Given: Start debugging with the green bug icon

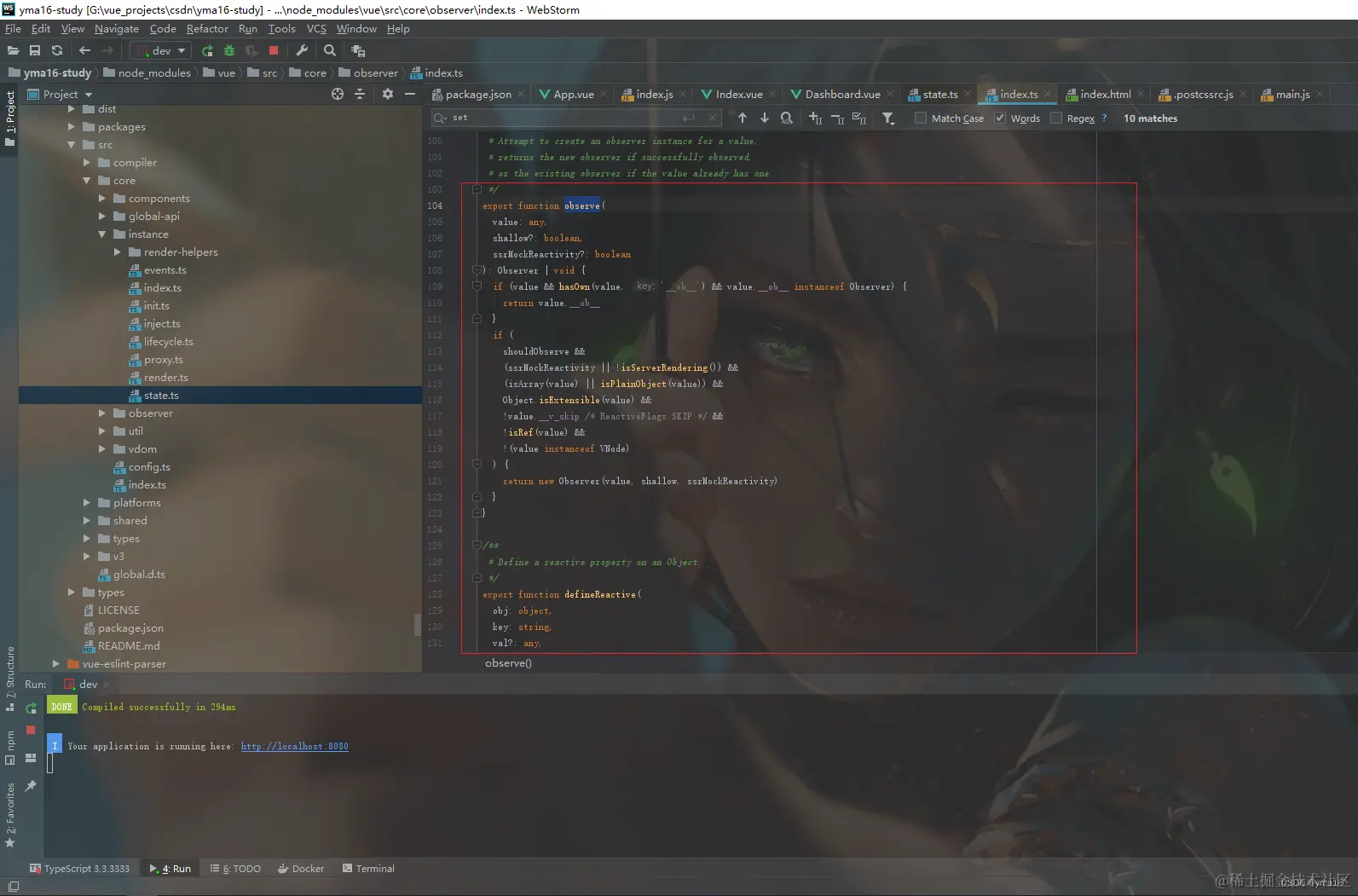Looking at the screenshot, I should 228,50.
